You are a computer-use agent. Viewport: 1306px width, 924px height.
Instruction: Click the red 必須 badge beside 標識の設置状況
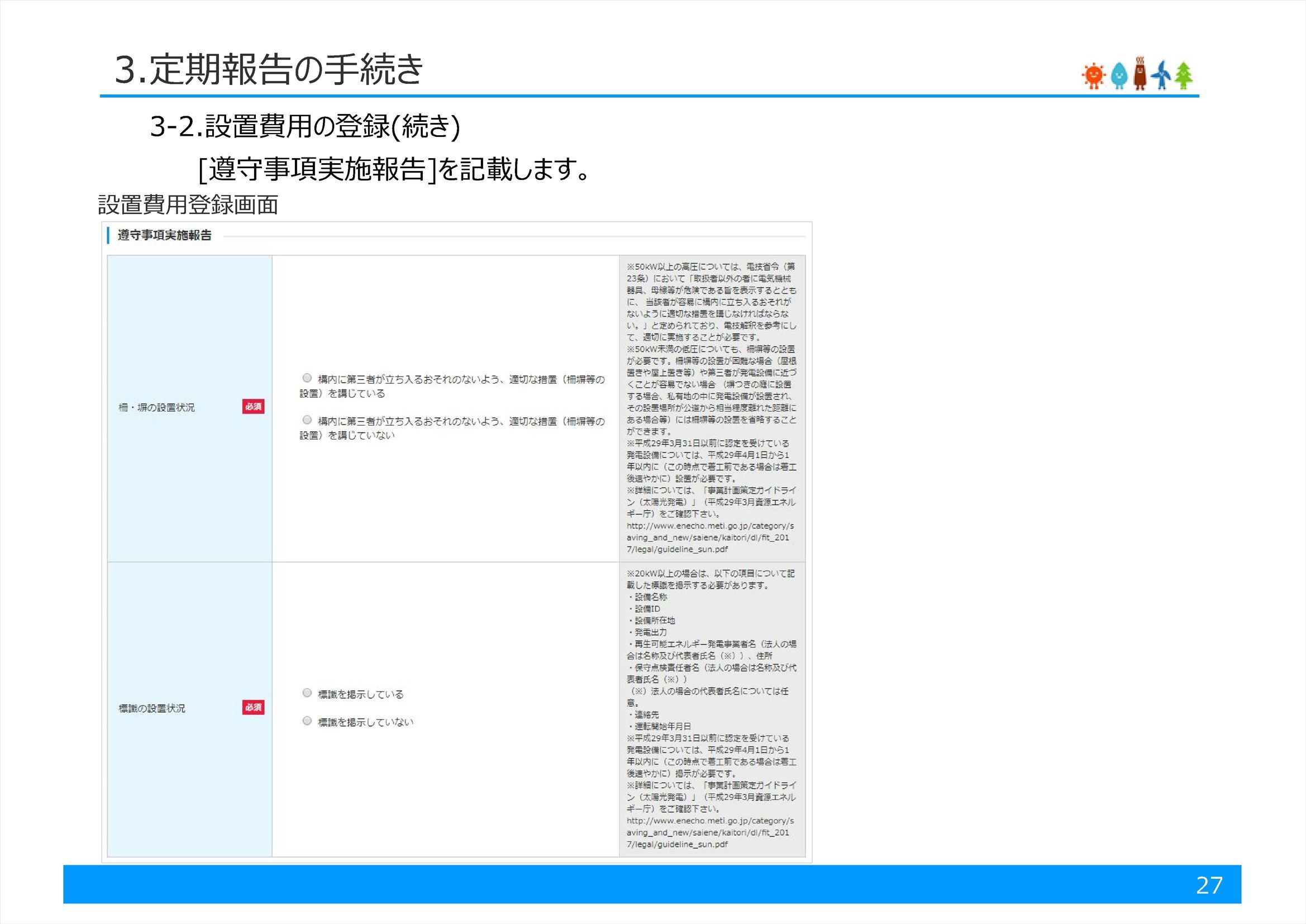tap(254, 708)
